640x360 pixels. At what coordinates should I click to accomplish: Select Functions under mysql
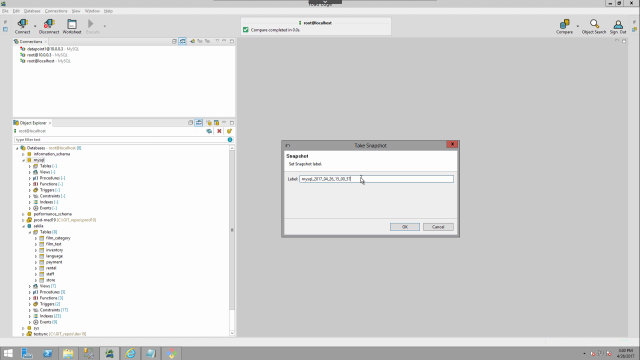click(51, 184)
